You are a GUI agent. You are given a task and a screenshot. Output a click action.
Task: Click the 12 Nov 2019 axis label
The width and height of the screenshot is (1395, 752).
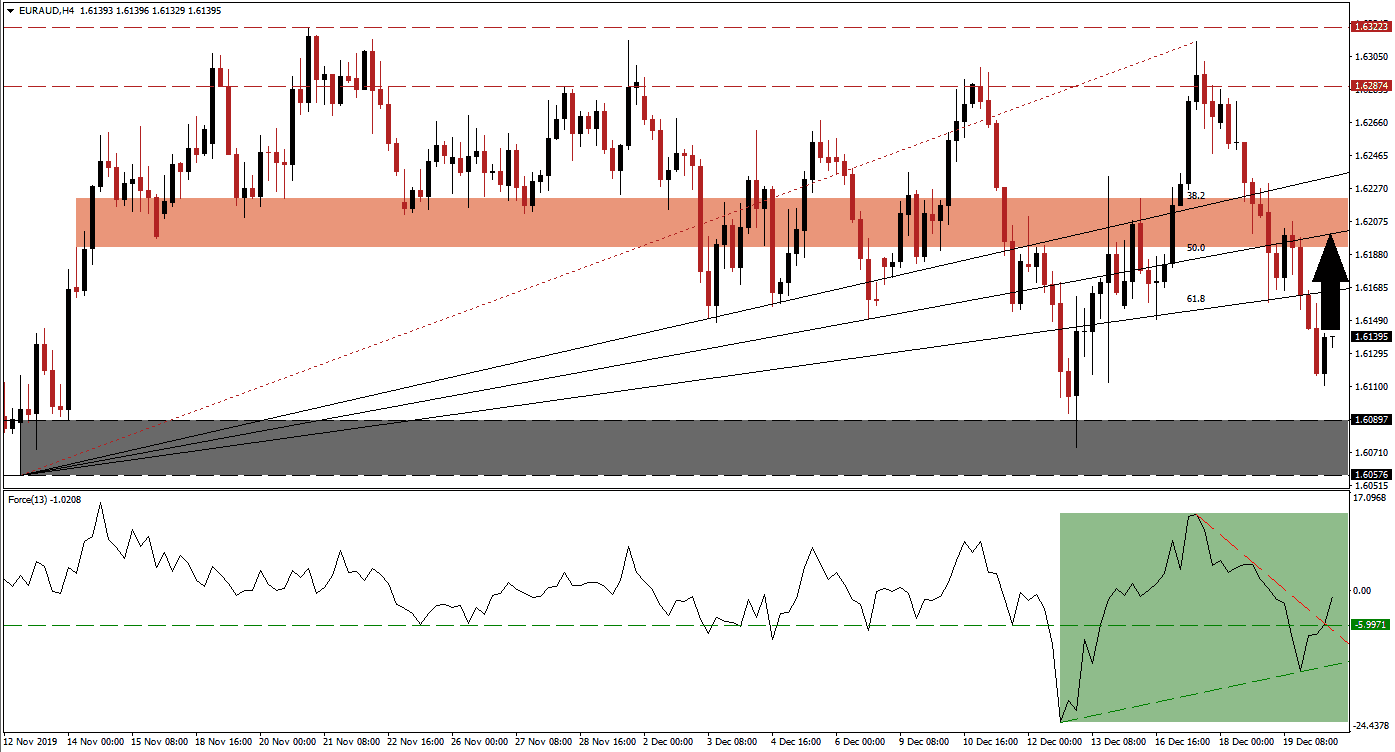point(30,744)
